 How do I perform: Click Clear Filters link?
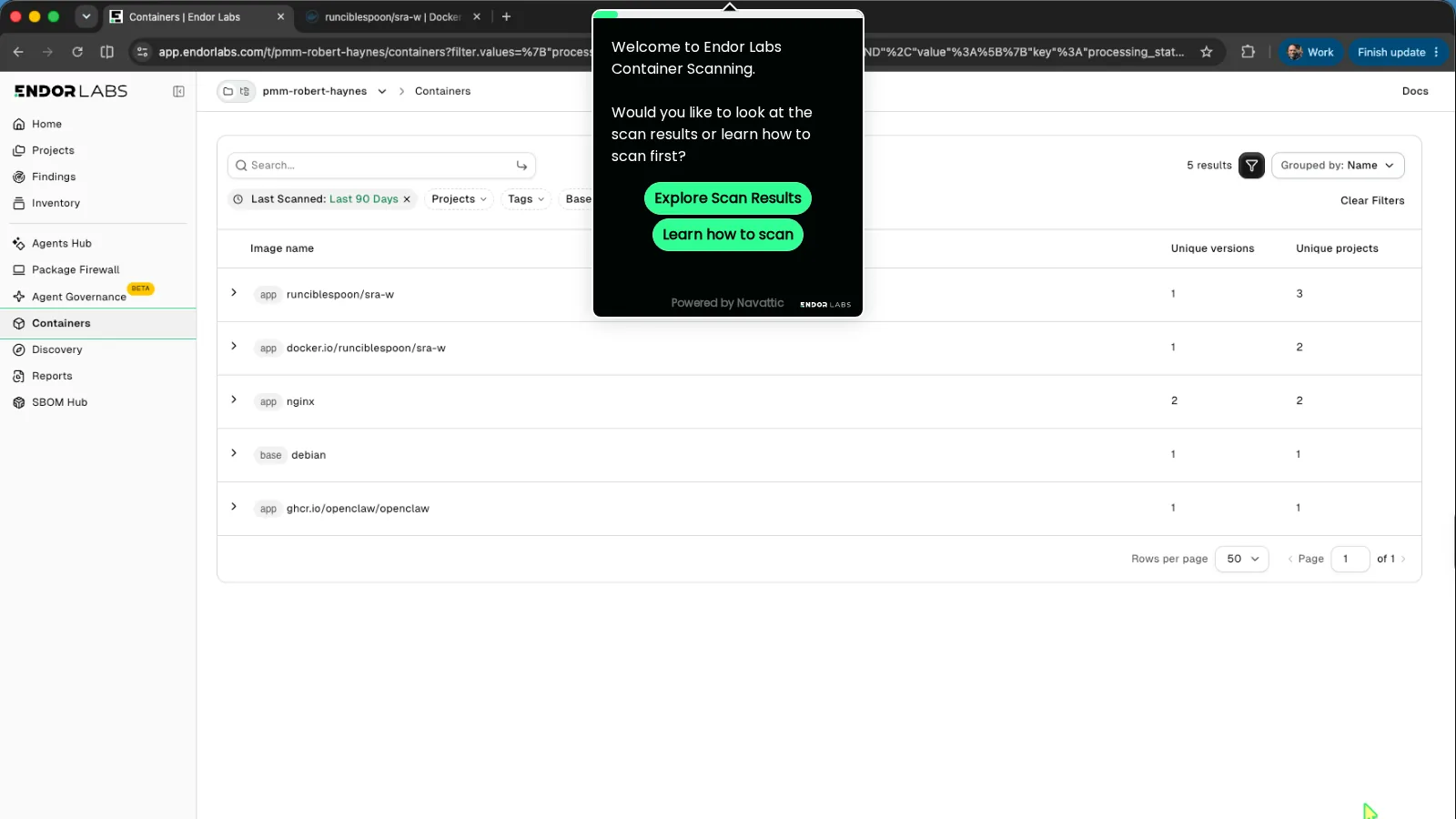click(1372, 201)
